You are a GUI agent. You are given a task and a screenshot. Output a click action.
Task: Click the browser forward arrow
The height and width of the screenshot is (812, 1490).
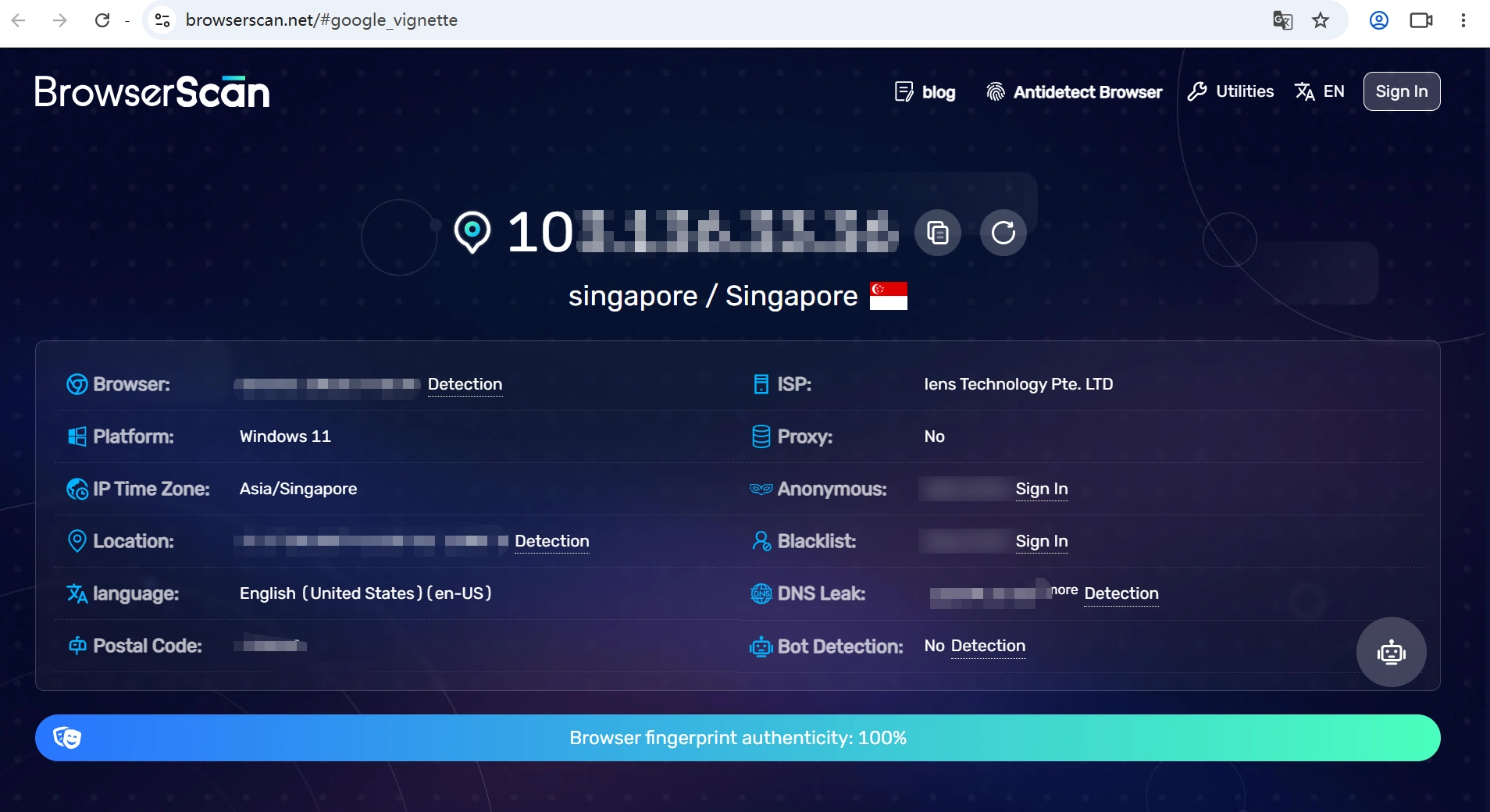[x=59, y=20]
